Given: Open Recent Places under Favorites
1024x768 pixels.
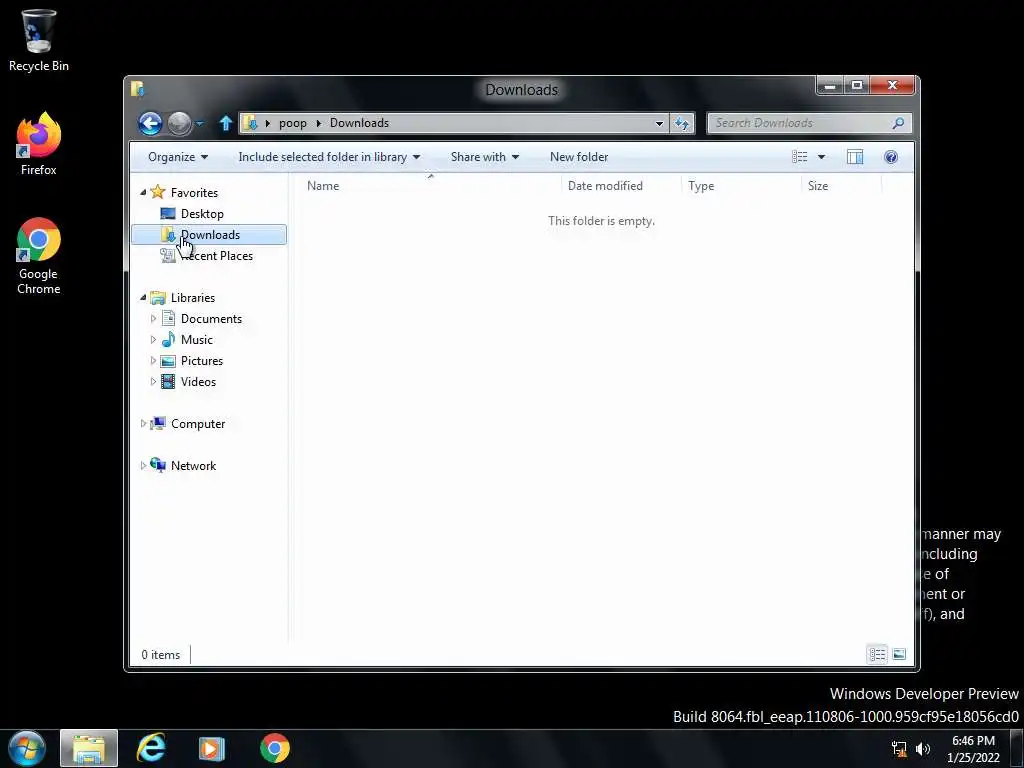Looking at the screenshot, I should pos(216,256).
